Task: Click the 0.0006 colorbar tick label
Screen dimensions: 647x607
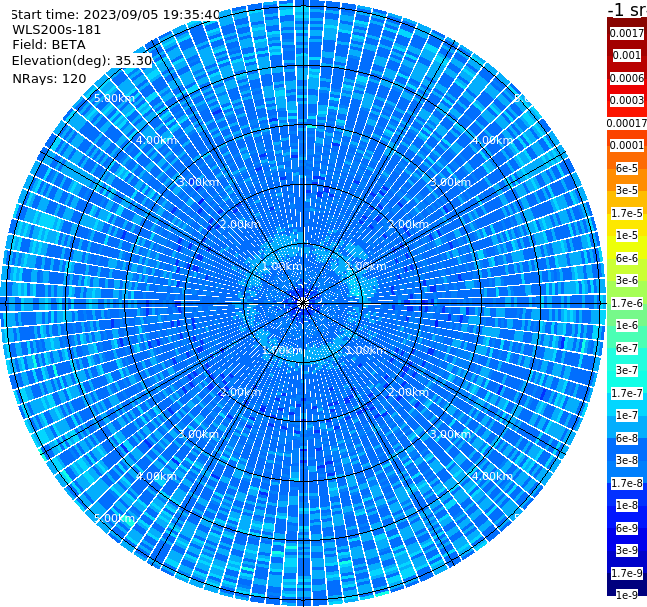Action: click(627, 78)
